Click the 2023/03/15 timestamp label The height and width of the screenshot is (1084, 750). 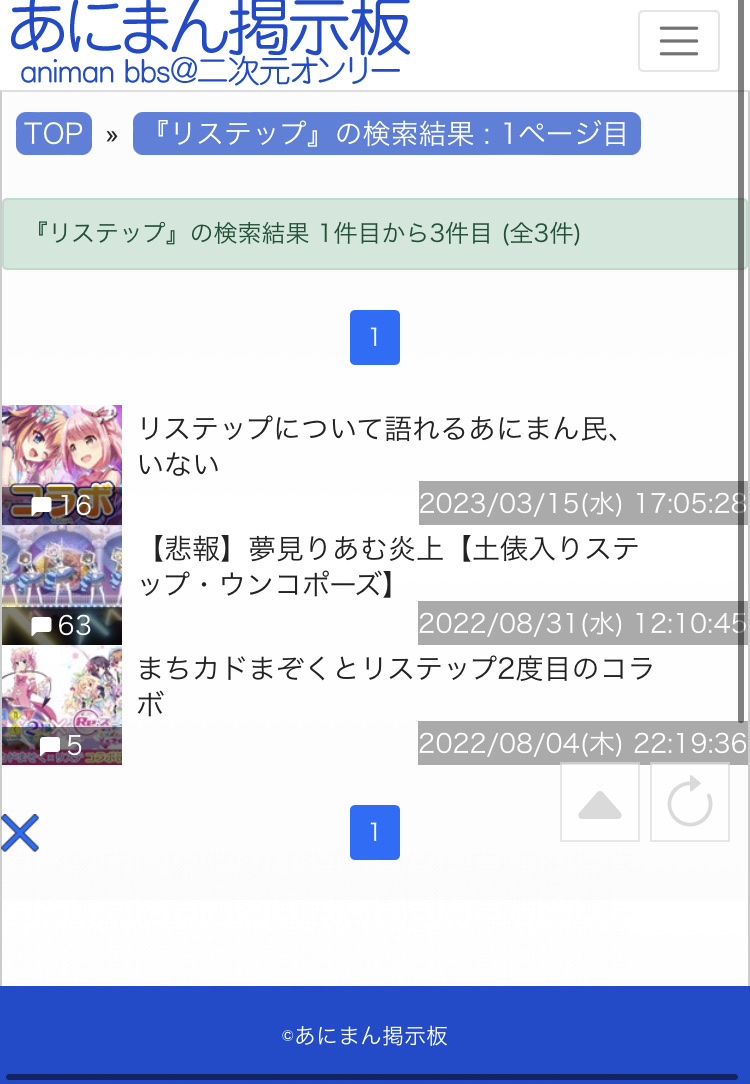tap(583, 503)
